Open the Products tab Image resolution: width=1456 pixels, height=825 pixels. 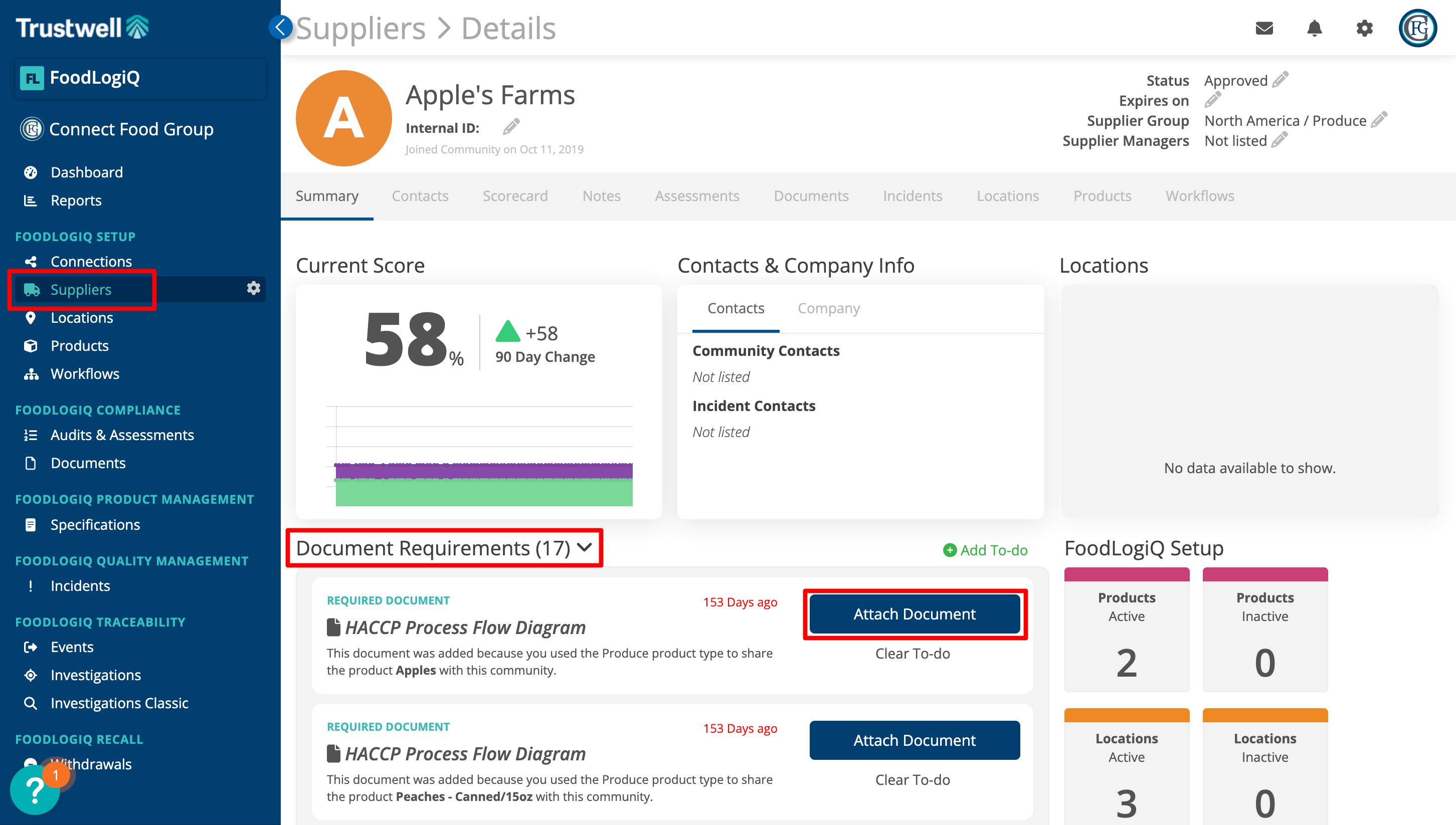1103,196
